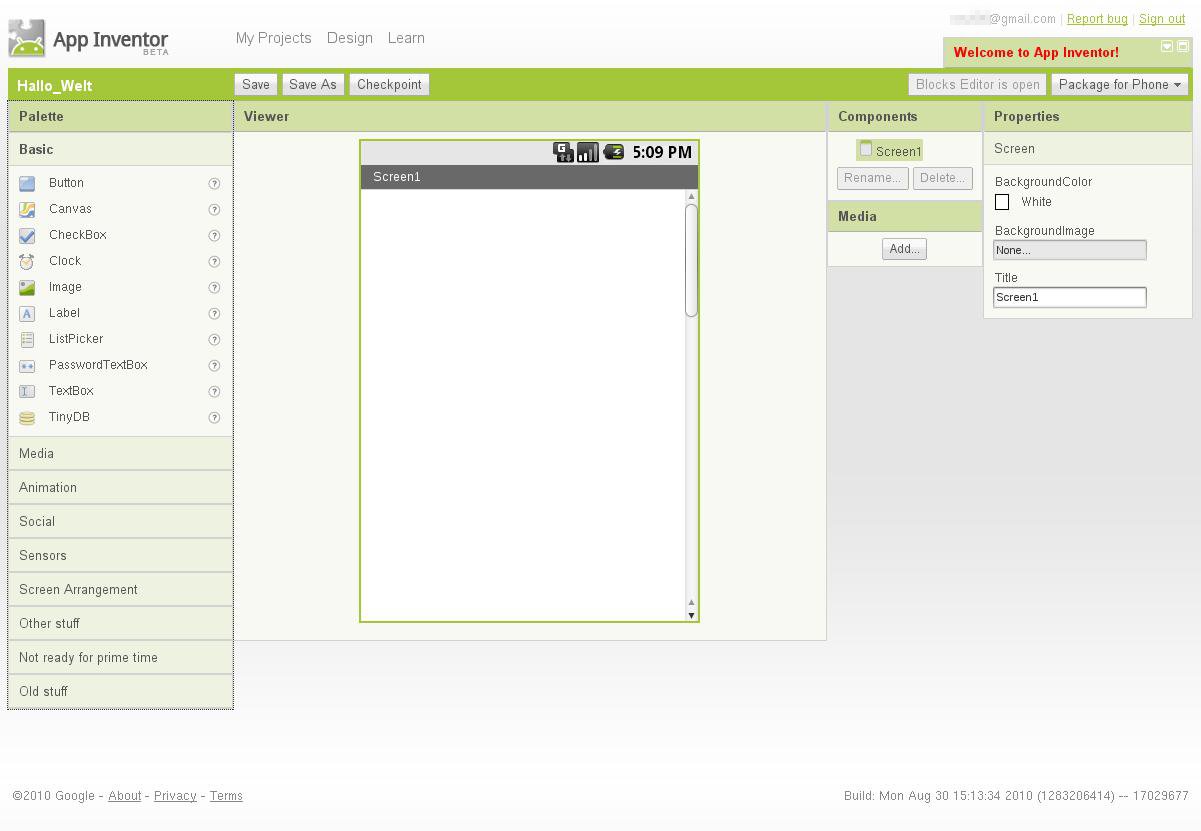1201x831 pixels.
Task: Minimize the Welcome to App Inventor box
Action: (x=1166, y=47)
